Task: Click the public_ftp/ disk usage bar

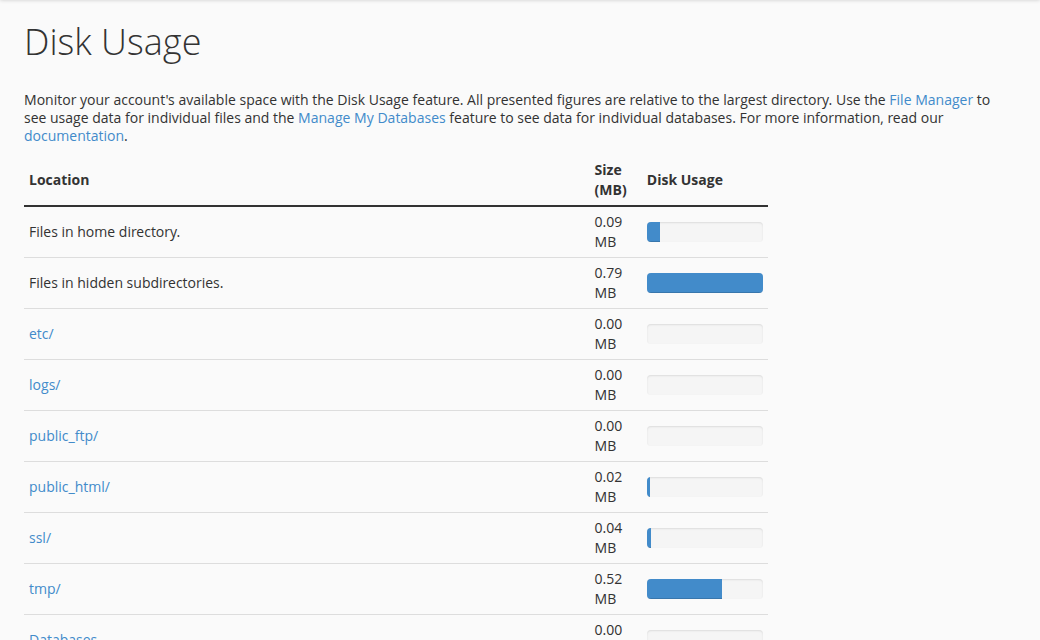Action: 704,436
